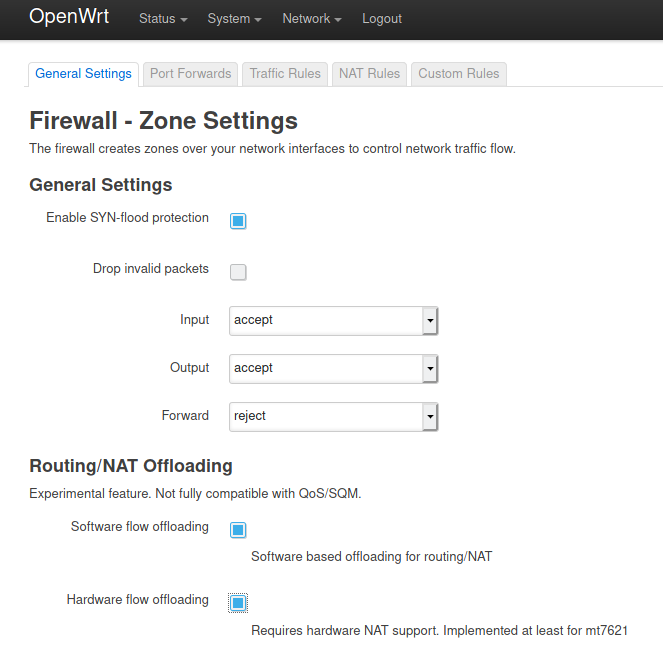663x662 pixels.
Task: Open the Status menu
Action: (x=163, y=19)
